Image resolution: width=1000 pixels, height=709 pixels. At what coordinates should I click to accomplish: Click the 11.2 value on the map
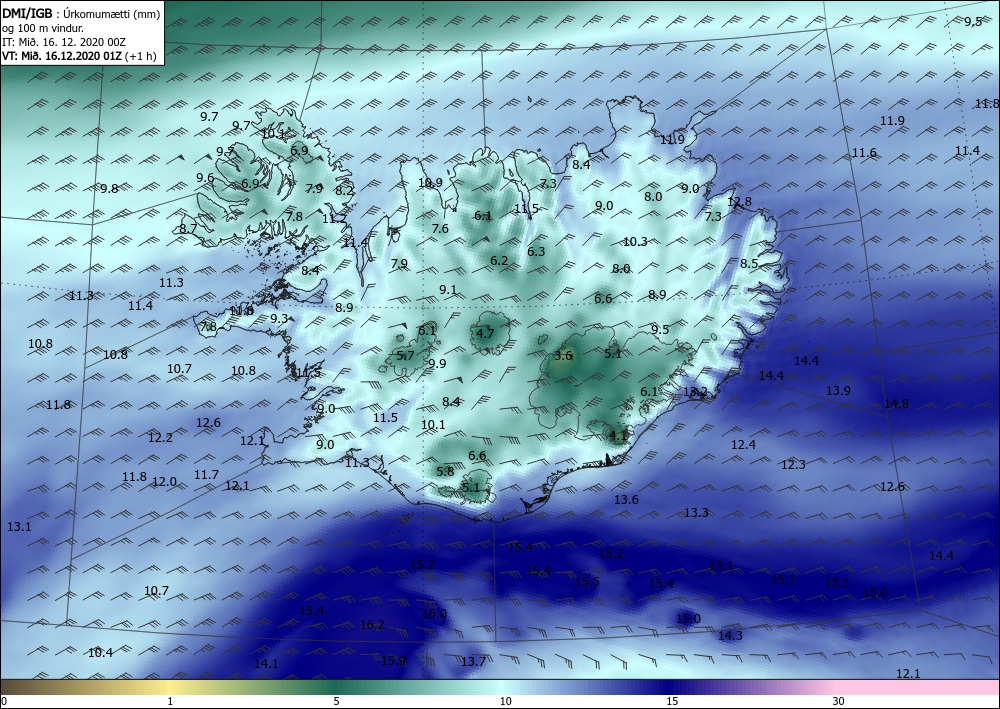tap(334, 219)
